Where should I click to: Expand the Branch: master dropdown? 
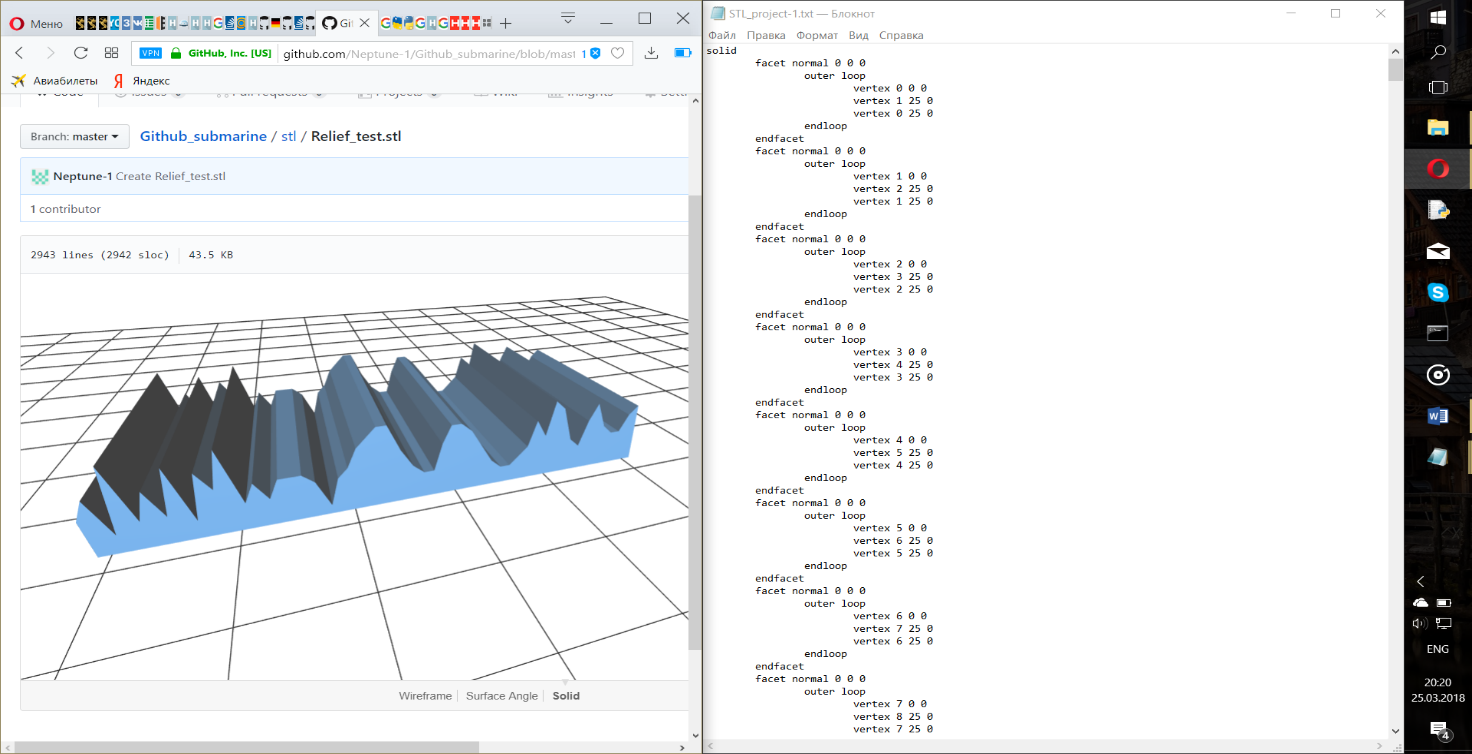click(75, 137)
